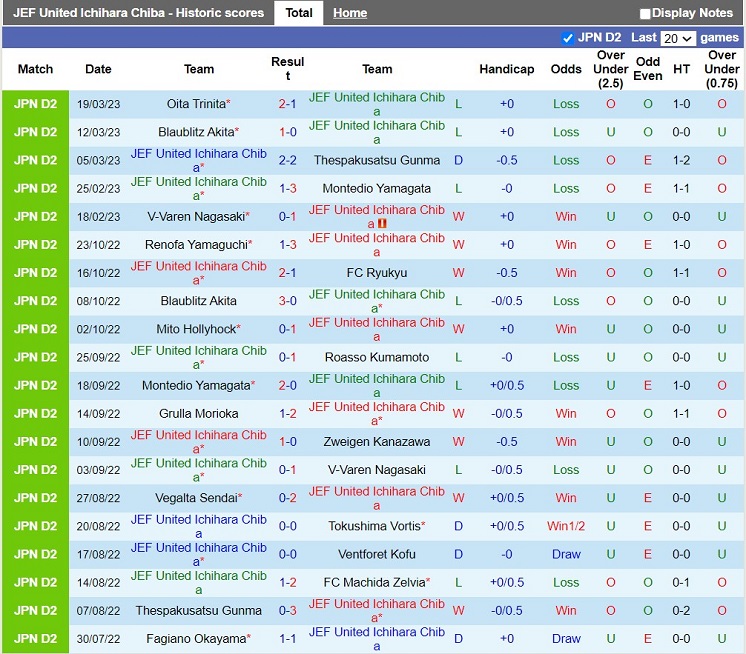Click the Draw odds result on 17/08/22
This screenshot has height=654, width=746.
(x=566, y=554)
